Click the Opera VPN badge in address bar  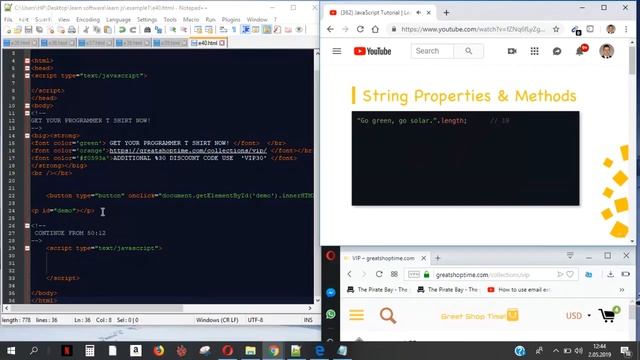(x=413, y=274)
